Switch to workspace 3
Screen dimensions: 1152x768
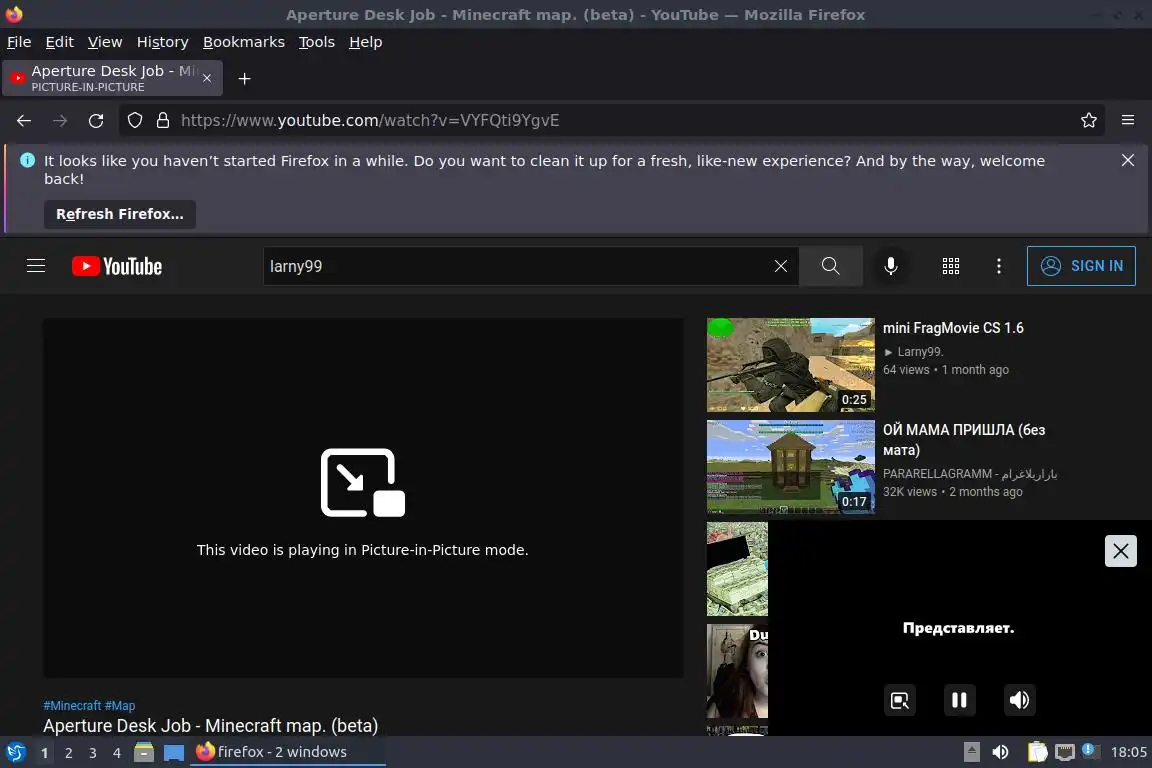tap(93, 753)
